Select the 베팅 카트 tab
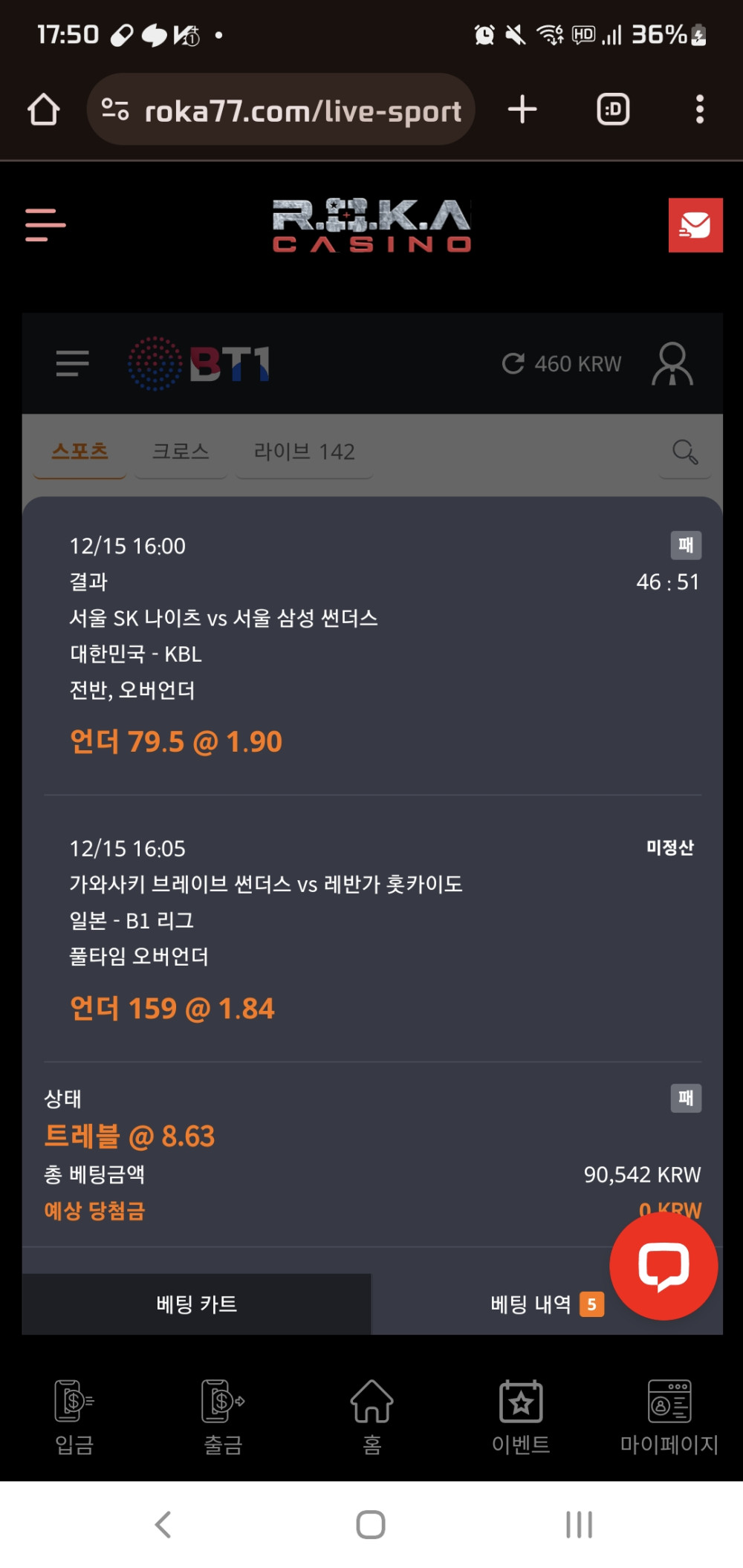Viewport: 743px width, 1568px height. coord(196,1304)
